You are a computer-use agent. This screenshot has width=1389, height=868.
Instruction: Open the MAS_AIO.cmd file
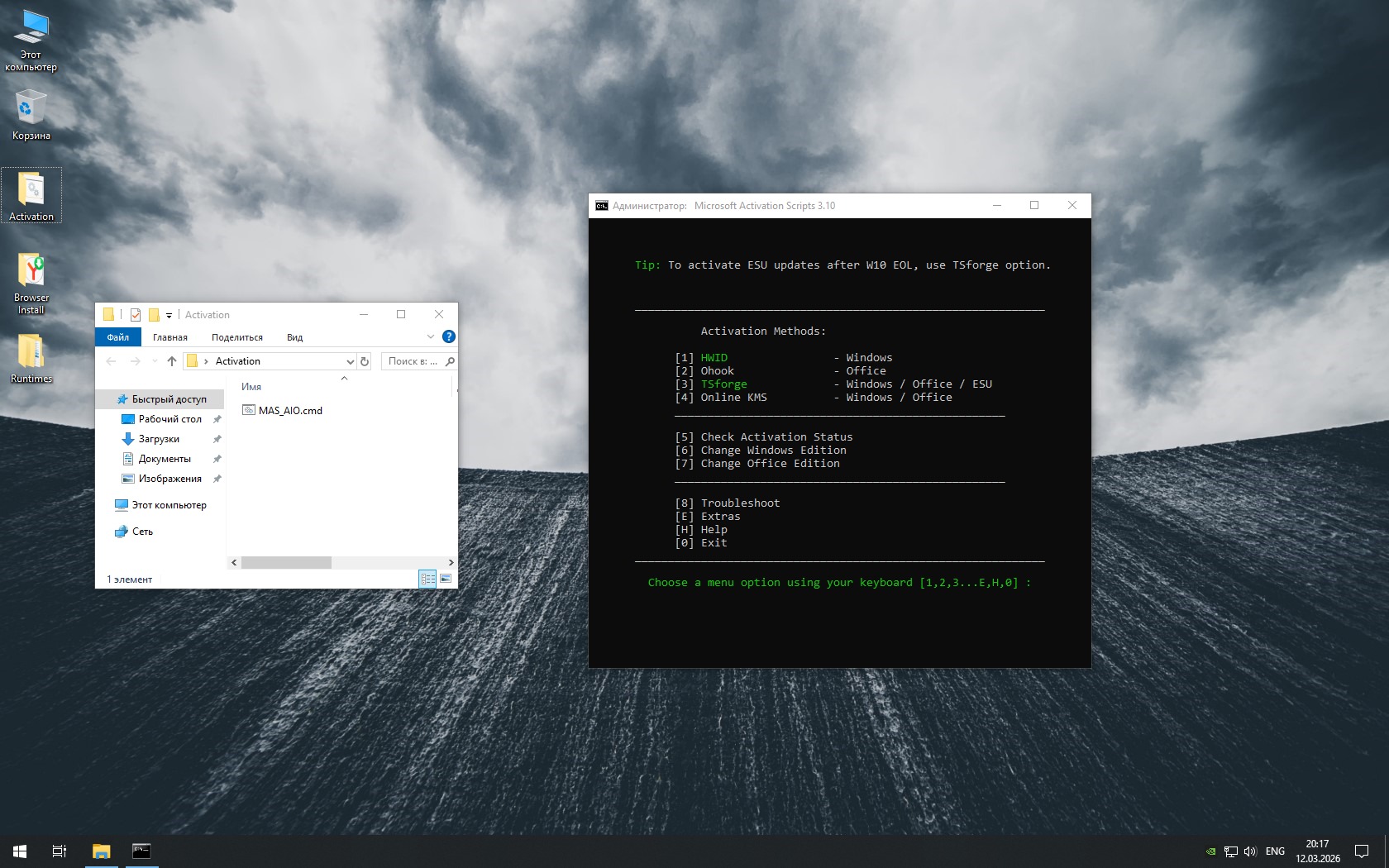click(x=289, y=410)
